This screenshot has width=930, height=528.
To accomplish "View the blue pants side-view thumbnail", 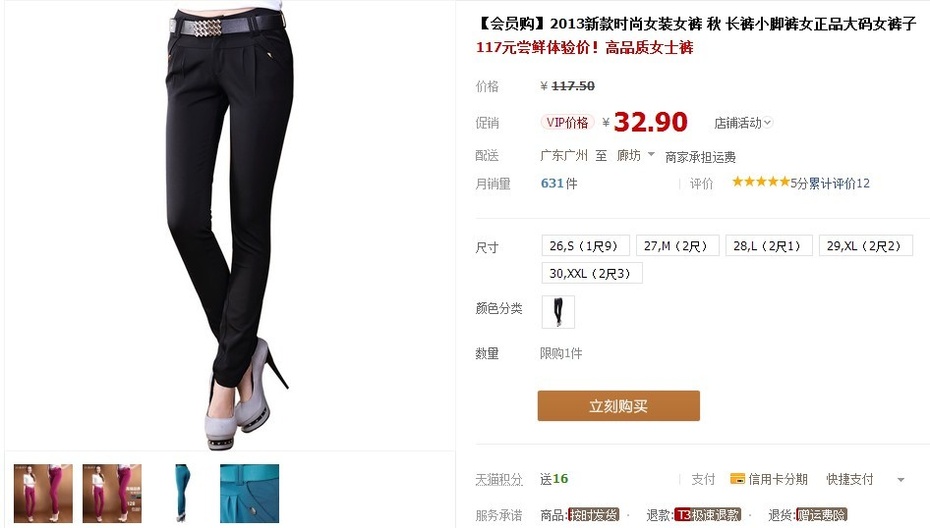I will tap(181, 494).
